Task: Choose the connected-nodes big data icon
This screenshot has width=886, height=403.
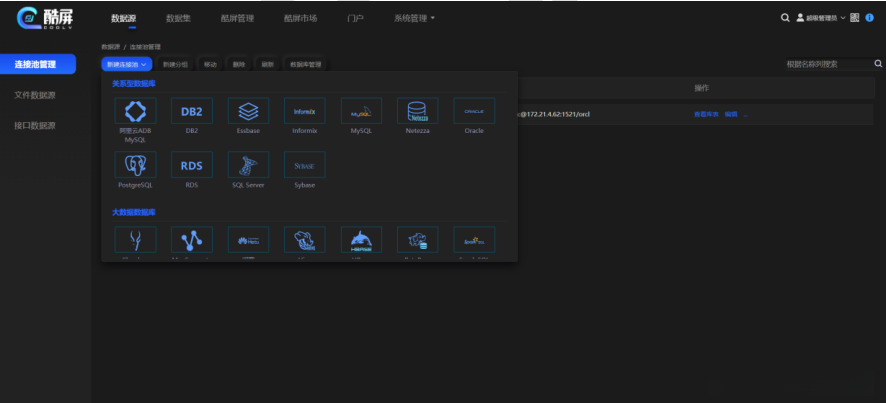Action: (x=192, y=240)
